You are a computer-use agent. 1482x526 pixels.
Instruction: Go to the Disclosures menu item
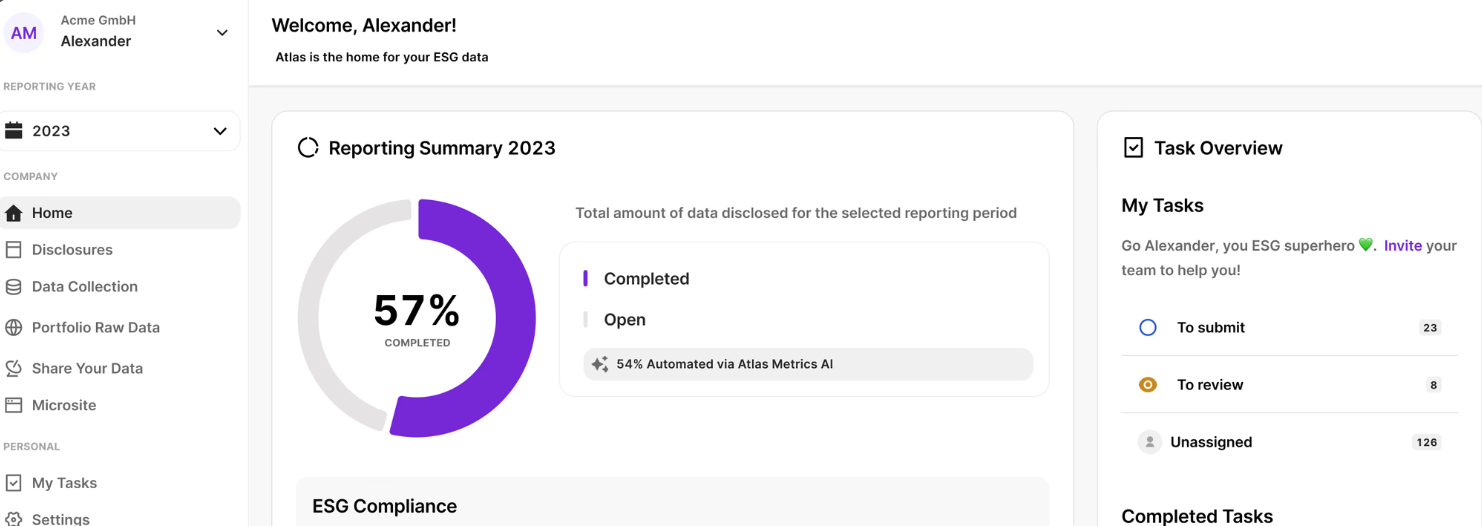(72, 250)
